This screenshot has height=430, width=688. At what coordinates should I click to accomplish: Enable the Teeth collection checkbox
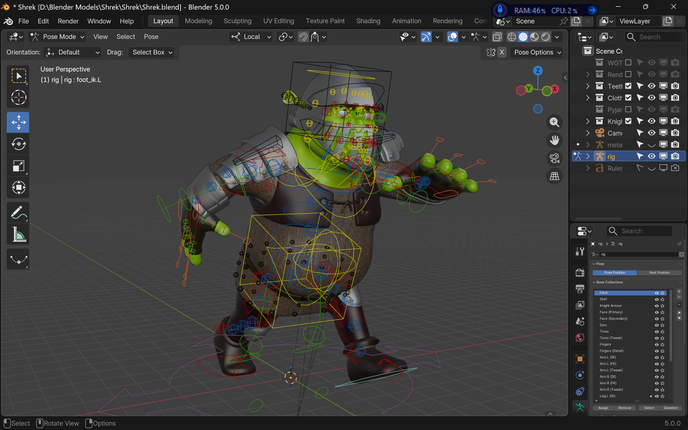[x=628, y=86]
